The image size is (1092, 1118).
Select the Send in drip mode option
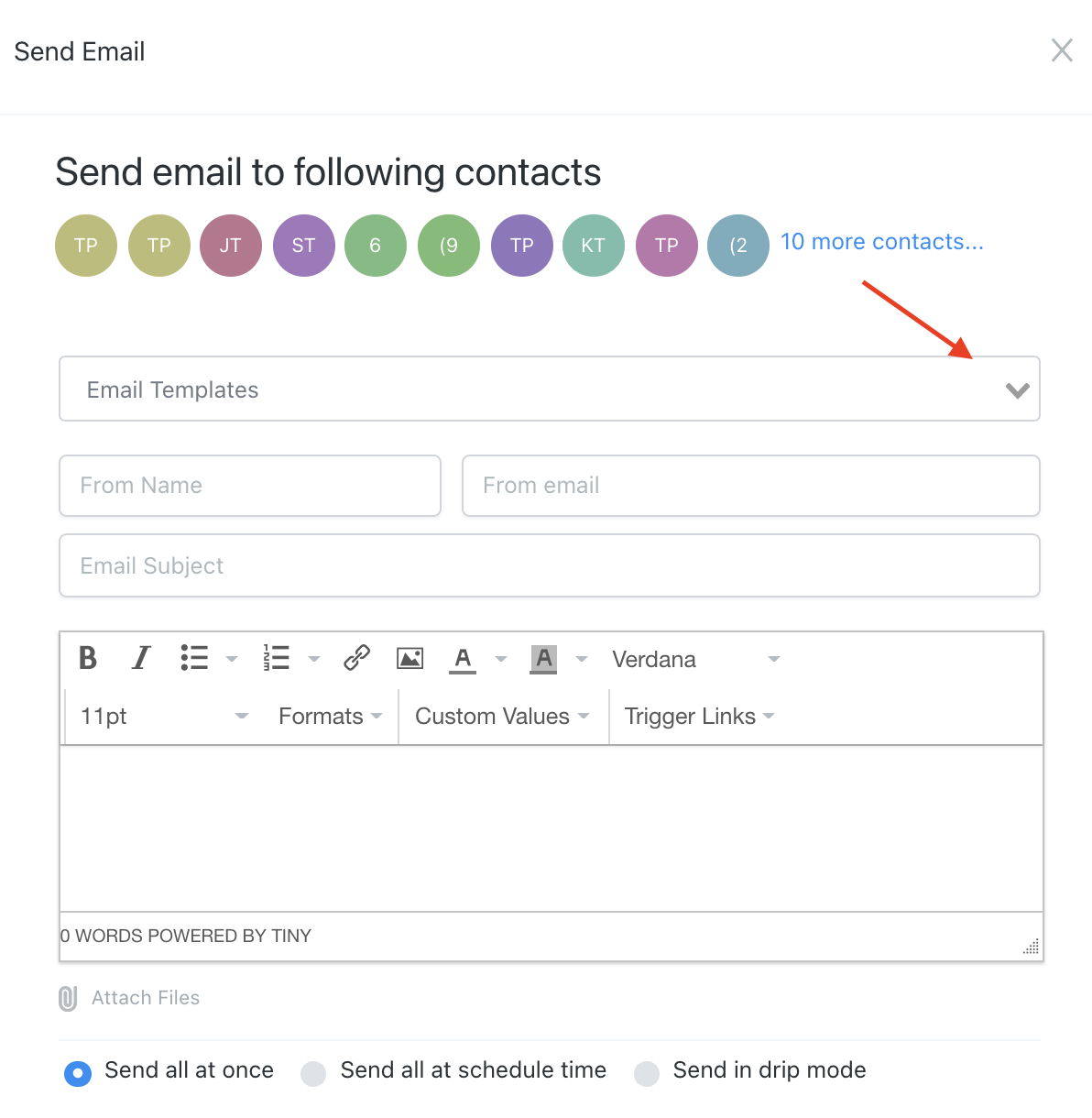(x=647, y=1073)
